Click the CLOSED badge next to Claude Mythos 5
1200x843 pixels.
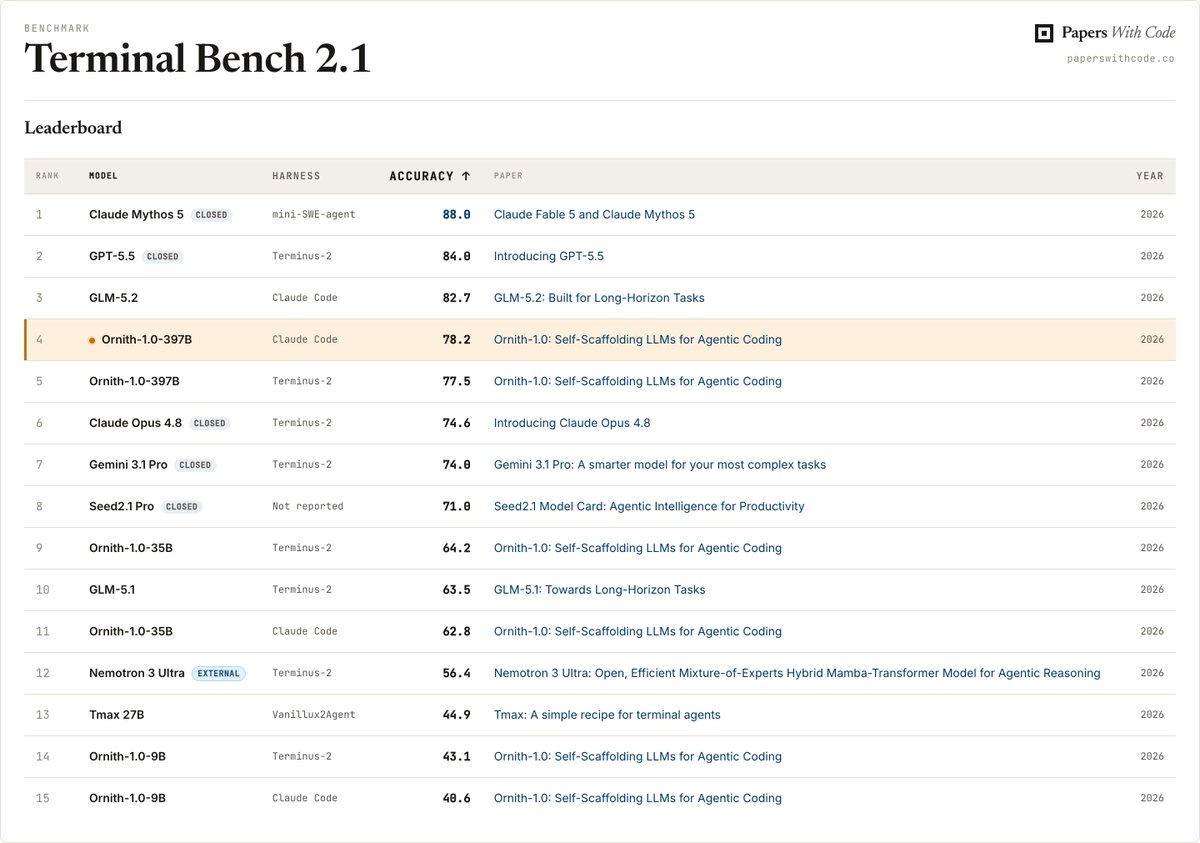click(x=211, y=215)
